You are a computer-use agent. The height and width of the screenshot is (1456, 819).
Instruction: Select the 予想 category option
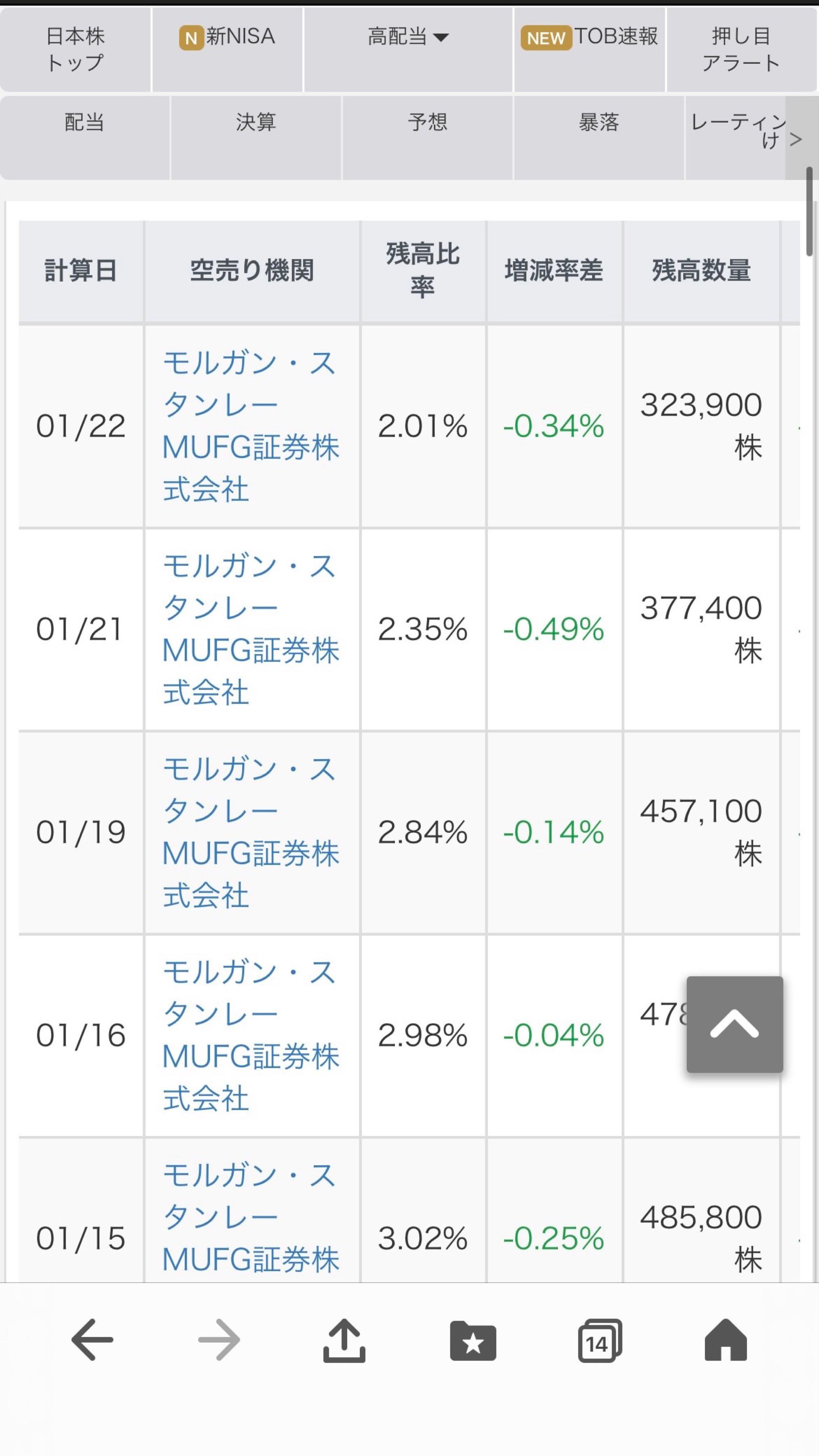(x=428, y=123)
